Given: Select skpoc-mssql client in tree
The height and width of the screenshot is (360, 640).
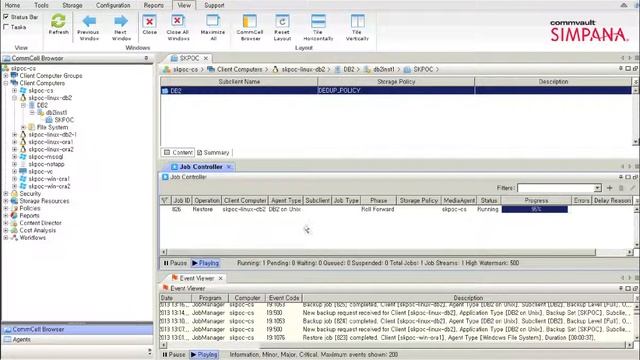Looking at the screenshot, I should point(45,157).
